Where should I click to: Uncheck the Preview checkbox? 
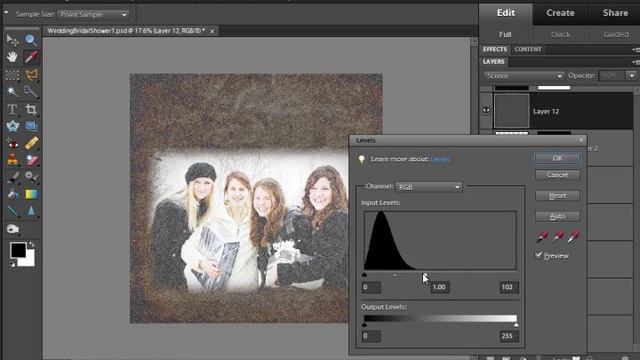pyautogui.click(x=538, y=256)
